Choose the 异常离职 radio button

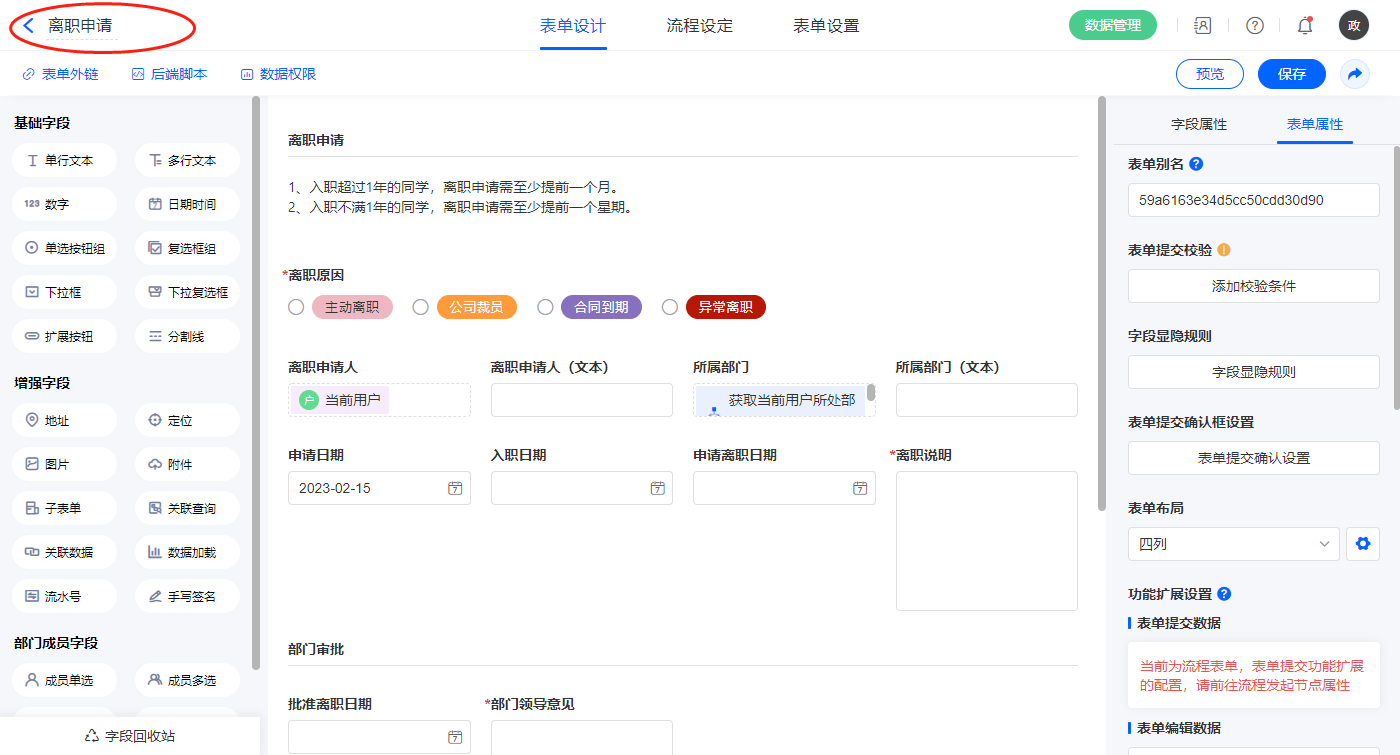click(x=670, y=308)
